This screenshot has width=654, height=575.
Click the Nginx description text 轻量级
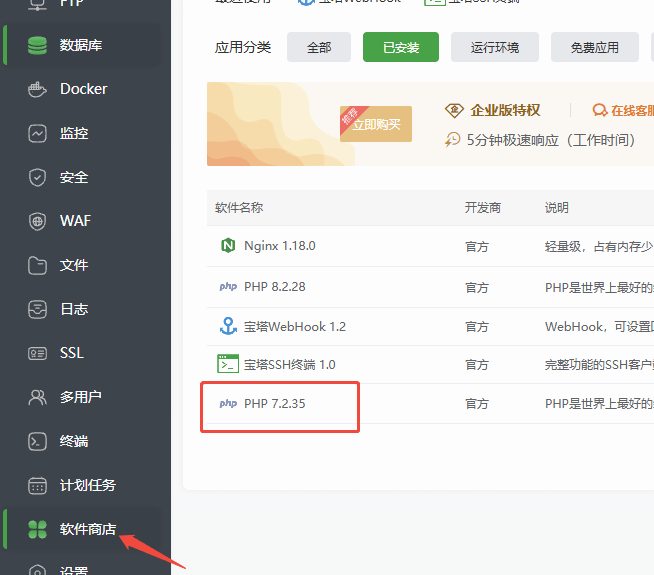coord(599,246)
